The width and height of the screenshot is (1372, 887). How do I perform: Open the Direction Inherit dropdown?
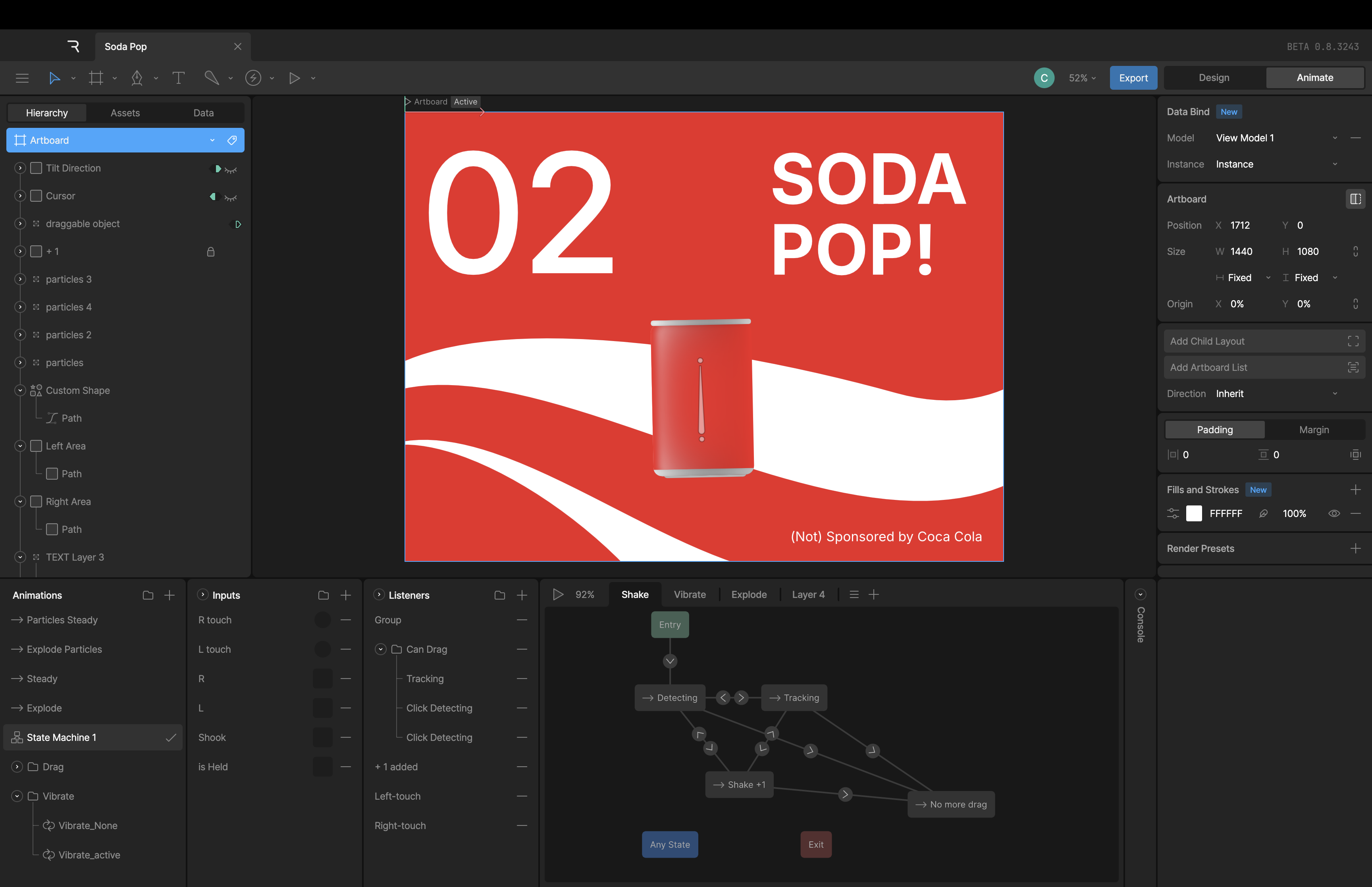pos(1276,393)
